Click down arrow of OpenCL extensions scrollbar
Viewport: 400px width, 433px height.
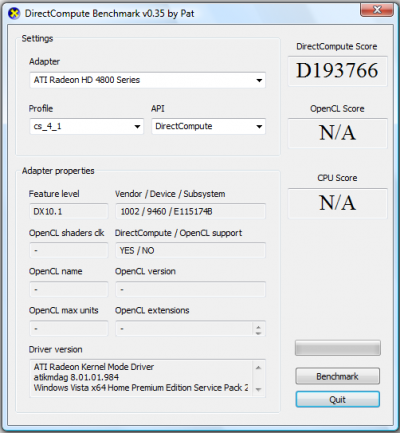258,332
